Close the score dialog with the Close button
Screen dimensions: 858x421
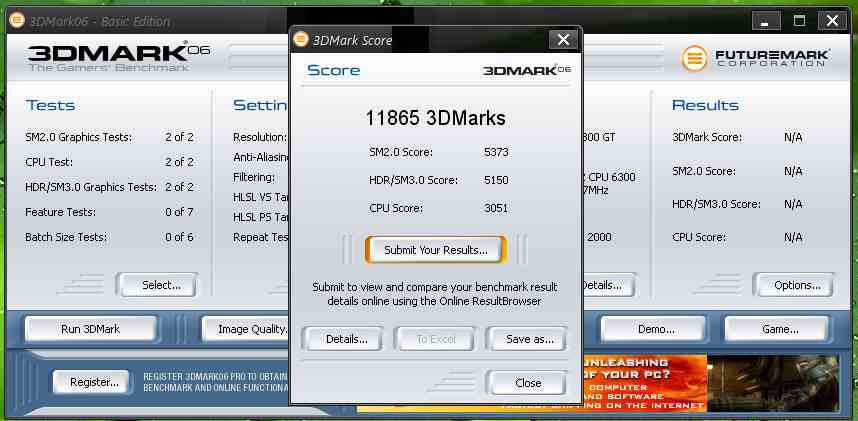point(526,383)
